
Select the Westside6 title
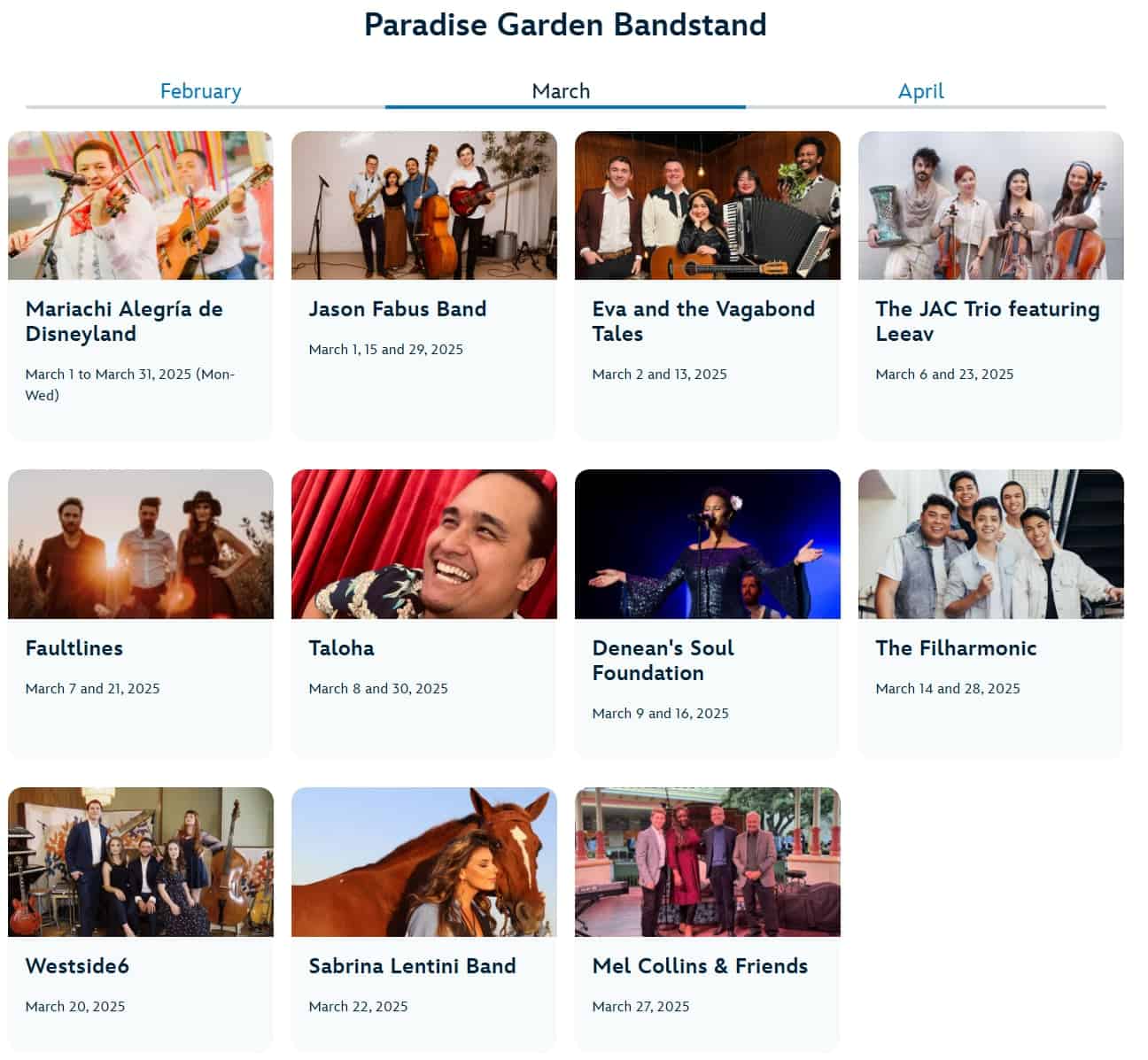point(77,966)
